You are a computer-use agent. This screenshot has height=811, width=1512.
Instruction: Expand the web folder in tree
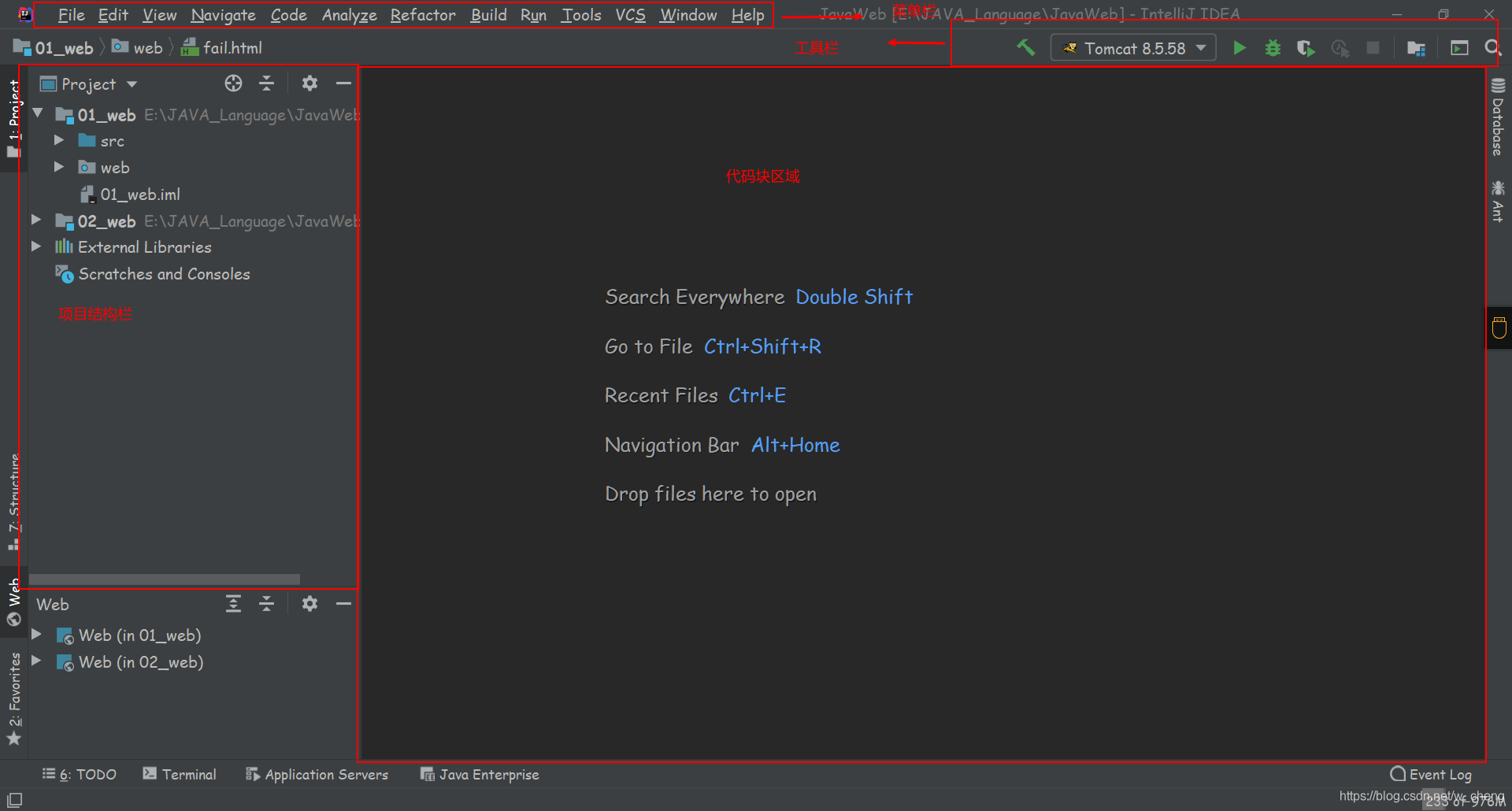click(59, 167)
